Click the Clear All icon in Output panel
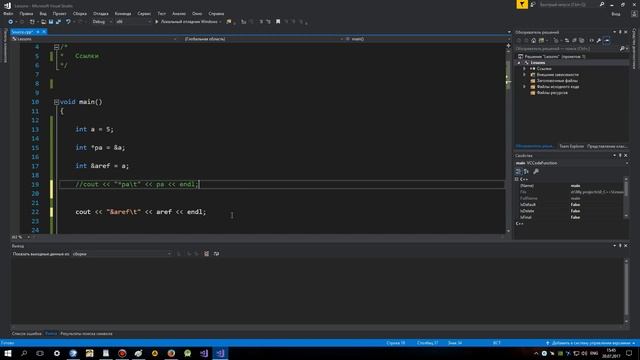 click(207, 254)
